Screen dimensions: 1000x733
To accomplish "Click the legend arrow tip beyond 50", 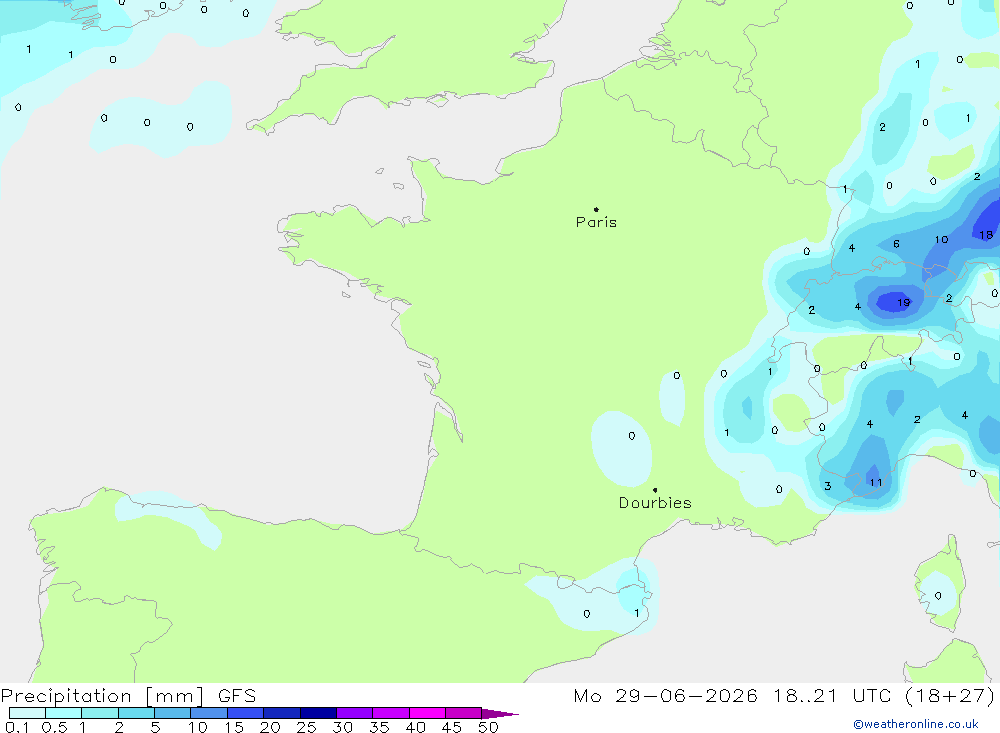I will [501, 713].
